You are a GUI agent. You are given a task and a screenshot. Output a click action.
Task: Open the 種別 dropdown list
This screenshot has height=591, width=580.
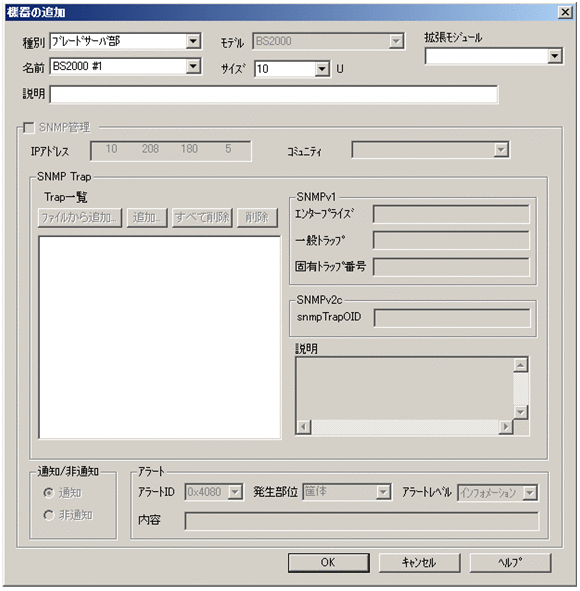pyautogui.click(x=193, y=41)
